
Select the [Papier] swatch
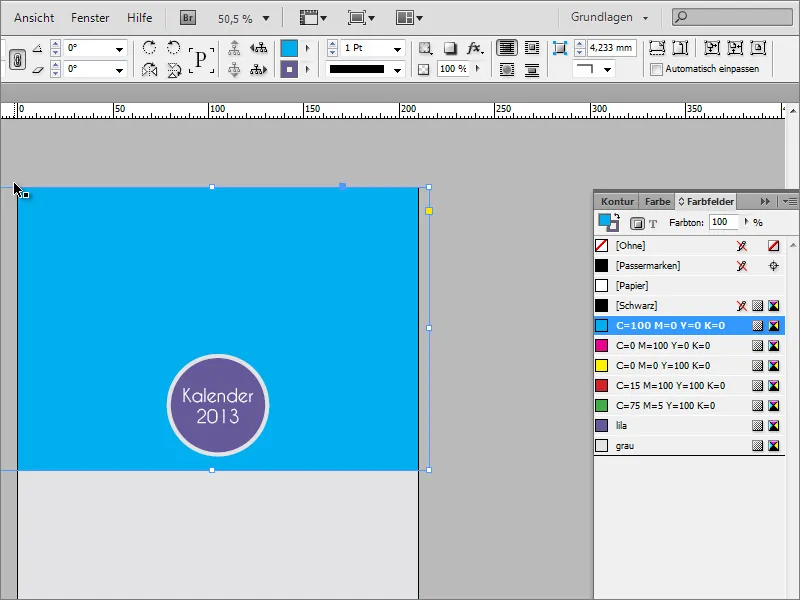pyautogui.click(x=689, y=286)
